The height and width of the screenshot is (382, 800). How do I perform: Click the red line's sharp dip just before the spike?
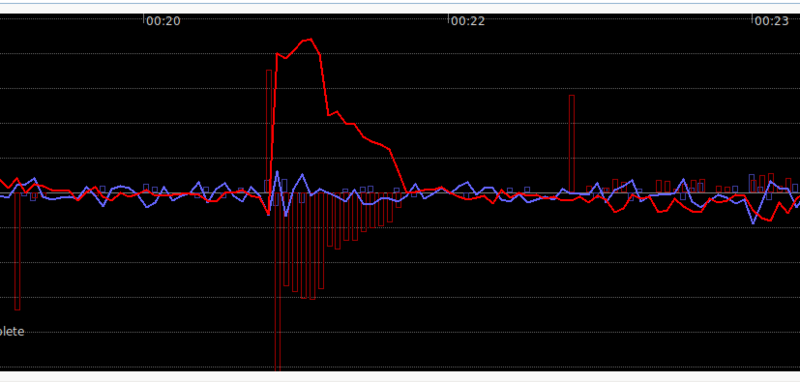click(x=269, y=213)
